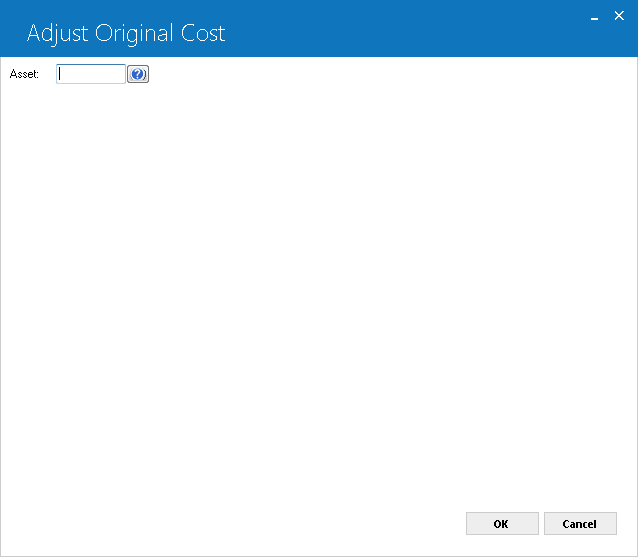Confirm with the OK button
Image resolution: width=638 pixels, height=557 pixels.
(x=502, y=524)
